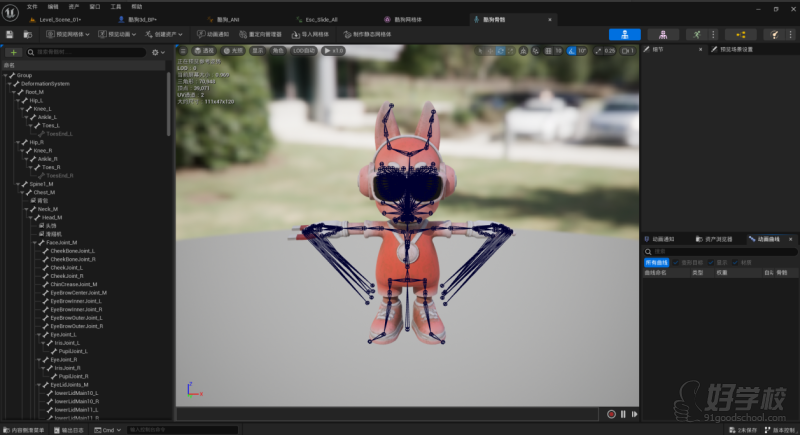800x435 pixels.
Task: Click the save asset floppy disk icon
Action: pyautogui.click(x=10, y=34)
